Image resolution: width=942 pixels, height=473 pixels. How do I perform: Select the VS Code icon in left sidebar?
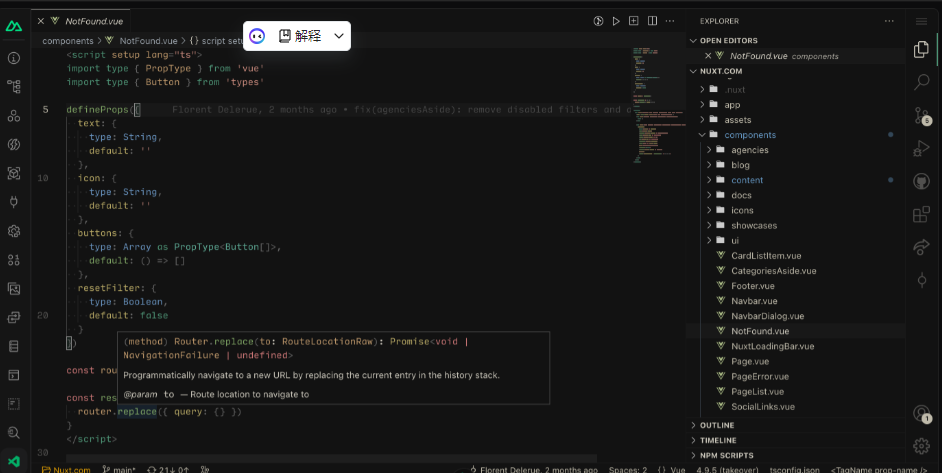coord(14,462)
